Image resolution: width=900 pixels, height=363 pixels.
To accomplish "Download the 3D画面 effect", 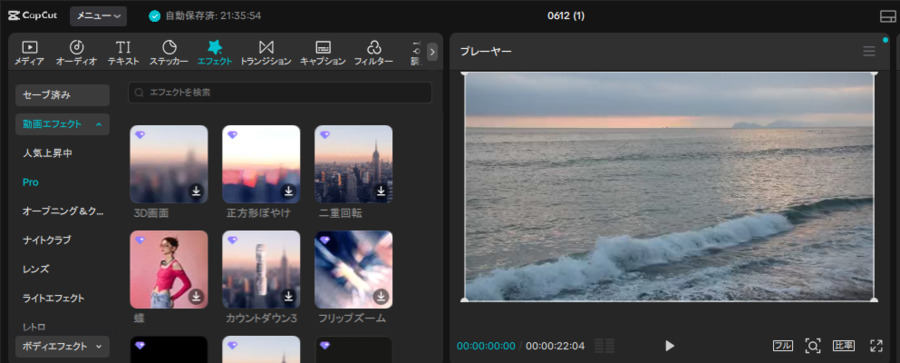I will pos(196,191).
